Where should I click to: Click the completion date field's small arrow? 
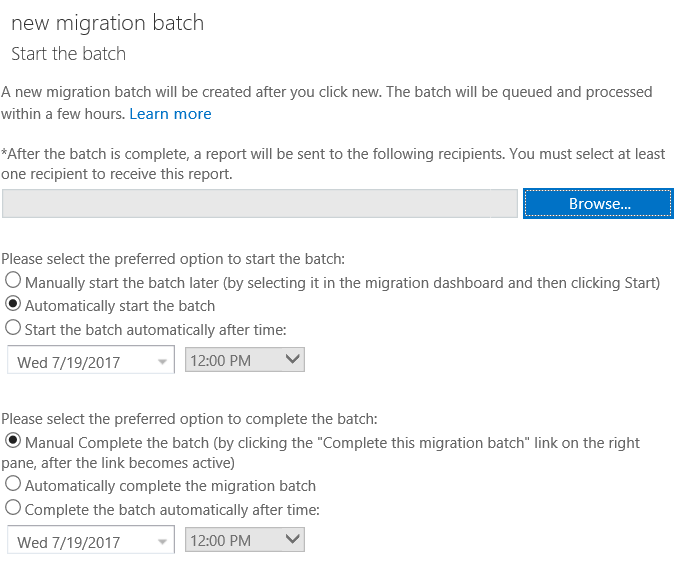click(161, 542)
